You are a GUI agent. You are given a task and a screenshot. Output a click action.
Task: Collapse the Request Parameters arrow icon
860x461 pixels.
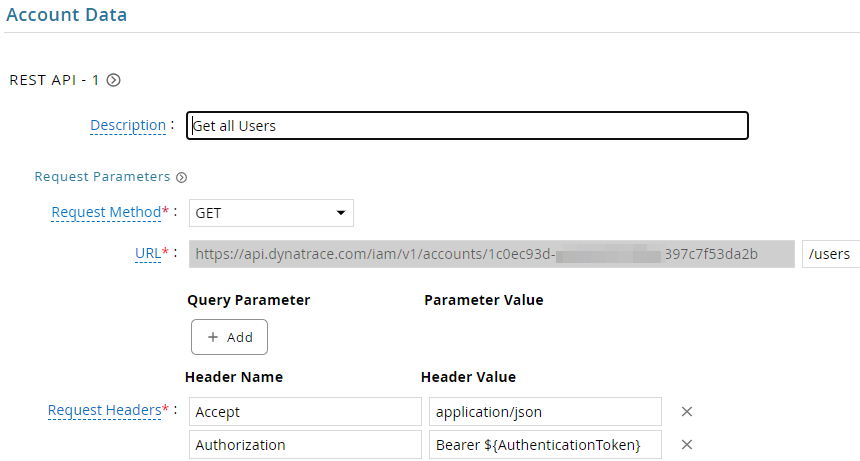pos(182,177)
